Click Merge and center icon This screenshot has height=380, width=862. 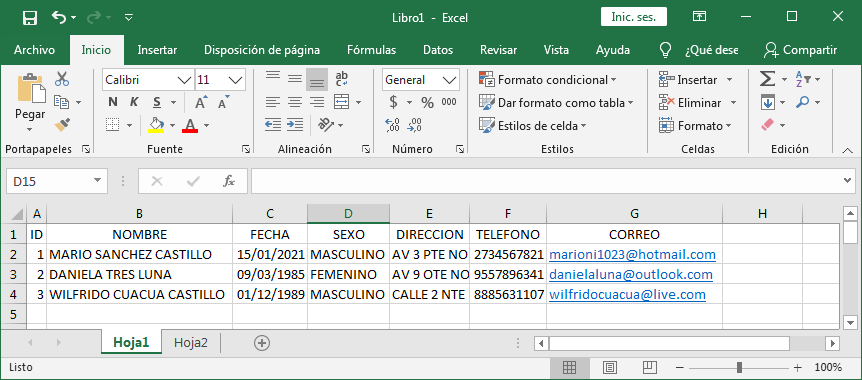click(x=342, y=102)
